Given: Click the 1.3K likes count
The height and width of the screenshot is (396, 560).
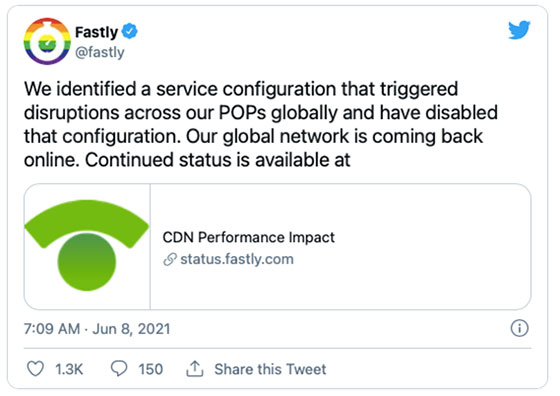Looking at the screenshot, I should 69,369.
